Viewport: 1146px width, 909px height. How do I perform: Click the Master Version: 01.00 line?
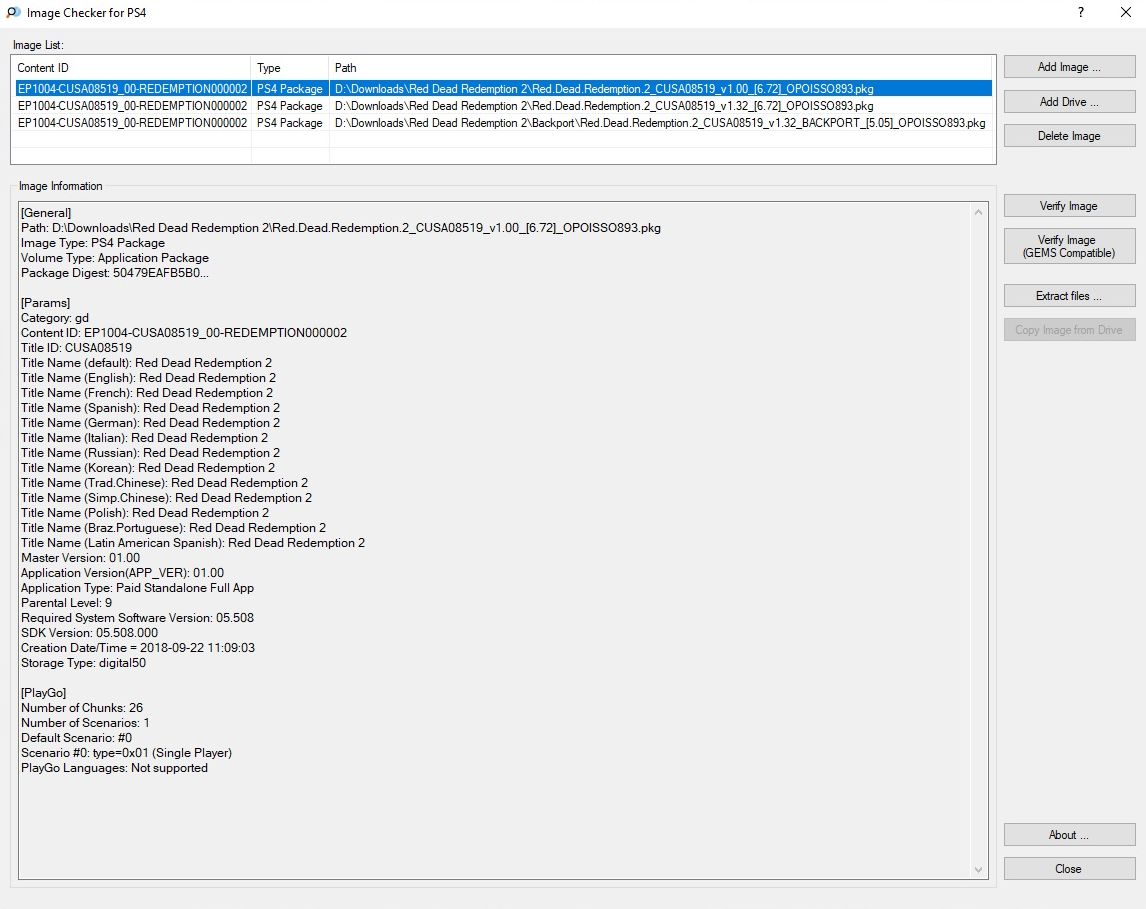pos(80,558)
